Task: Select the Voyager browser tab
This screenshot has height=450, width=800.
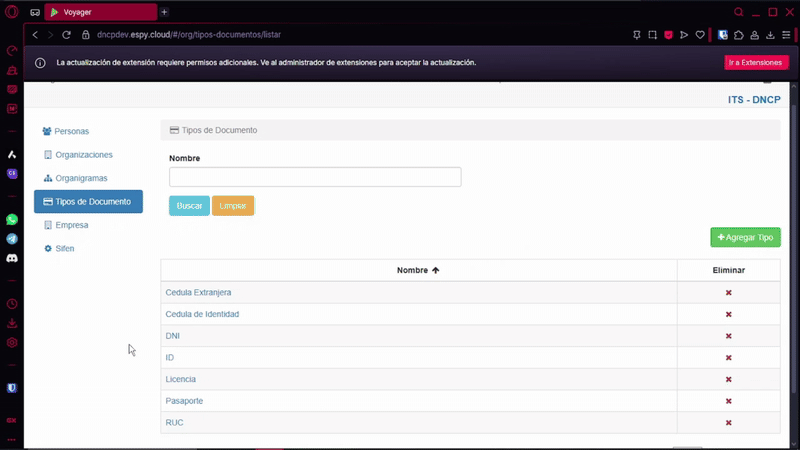Action: point(101,12)
